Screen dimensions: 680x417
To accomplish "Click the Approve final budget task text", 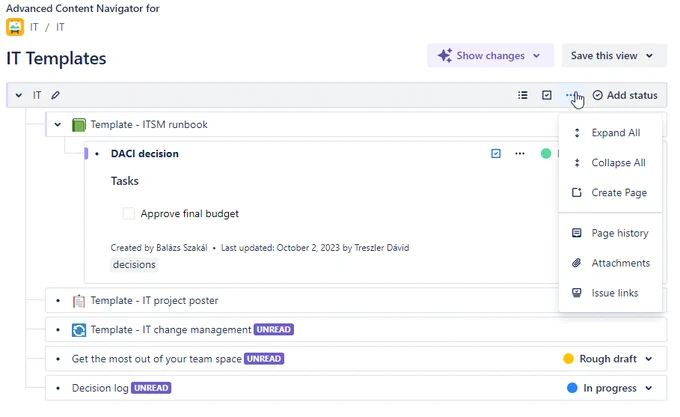I will (x=190, y=213).
